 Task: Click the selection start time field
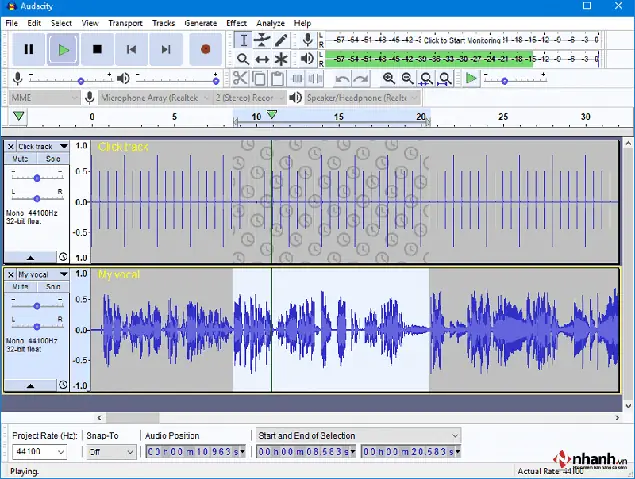306,451
